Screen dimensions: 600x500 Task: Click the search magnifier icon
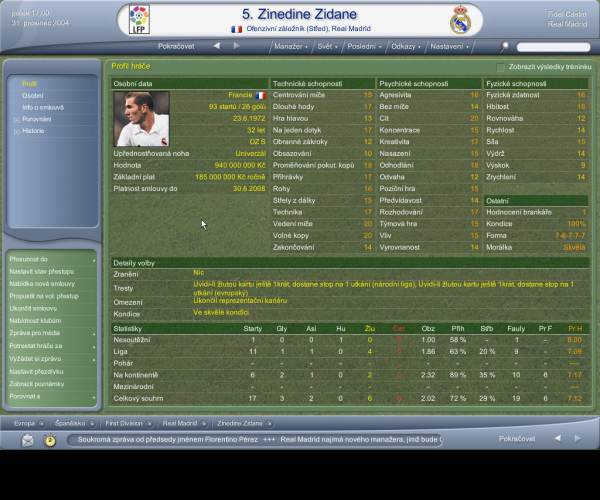pyautogui.click(x=505, y=47)
